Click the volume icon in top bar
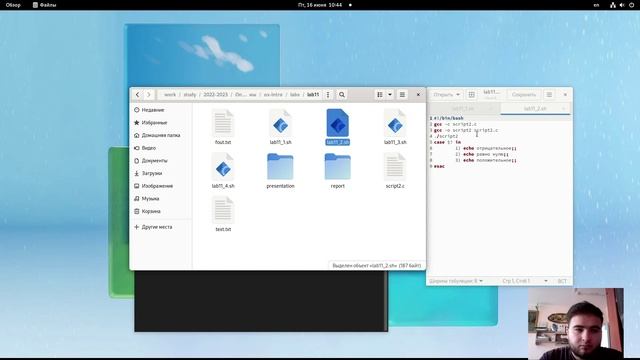The height and width of the screenshot is (360, 640). tap(622, 5)
